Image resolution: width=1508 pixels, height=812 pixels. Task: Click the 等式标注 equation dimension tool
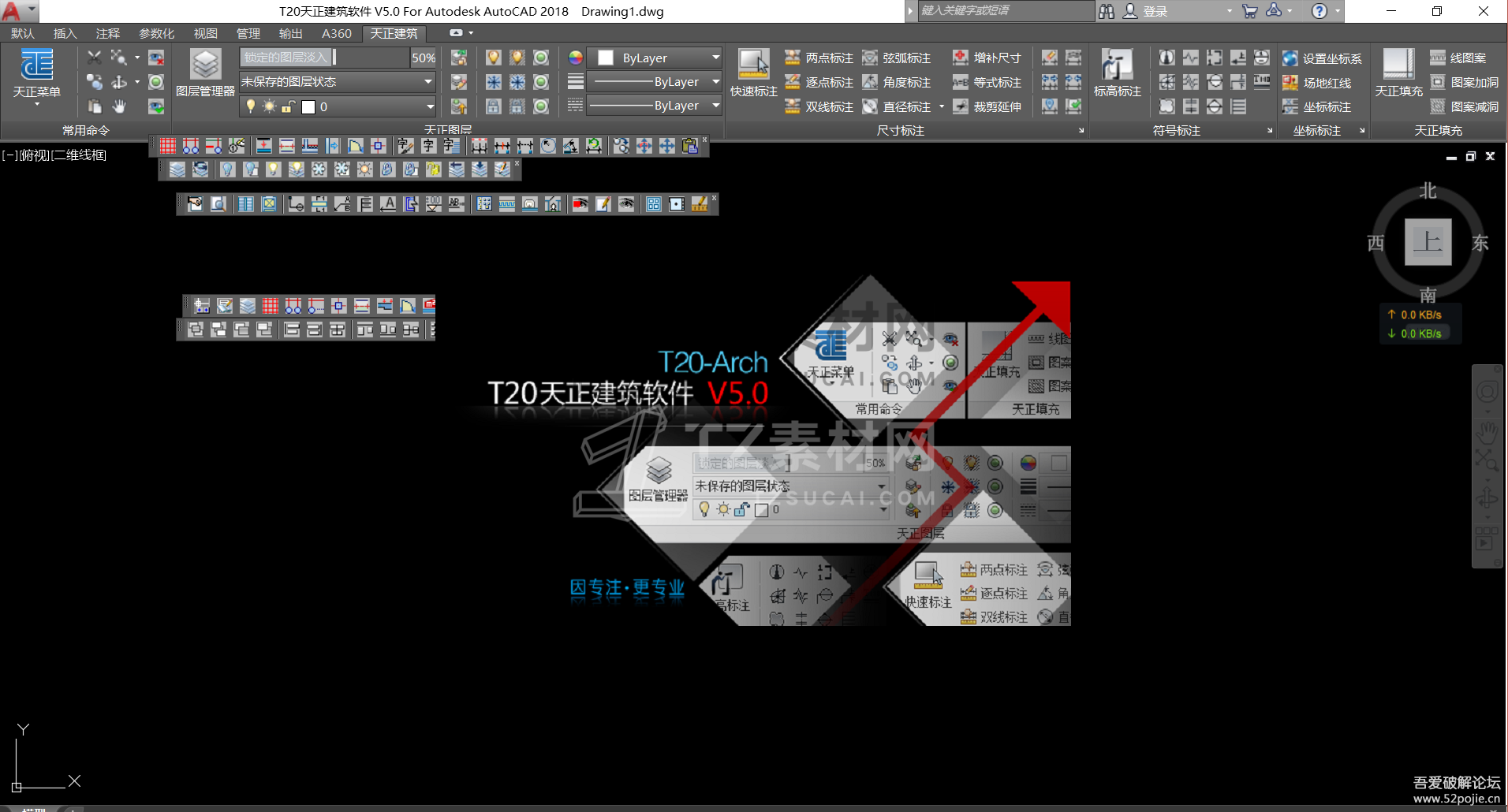coord(987,83)
